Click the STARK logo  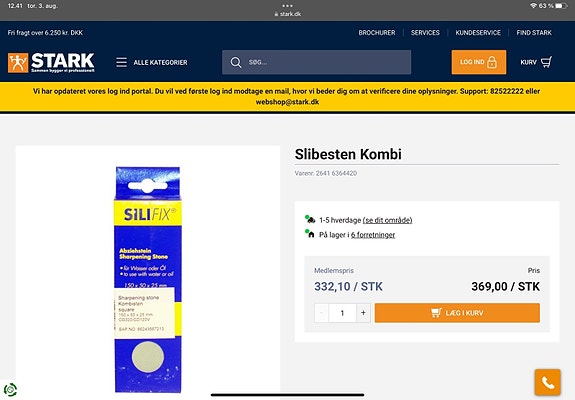click(51, 62)
